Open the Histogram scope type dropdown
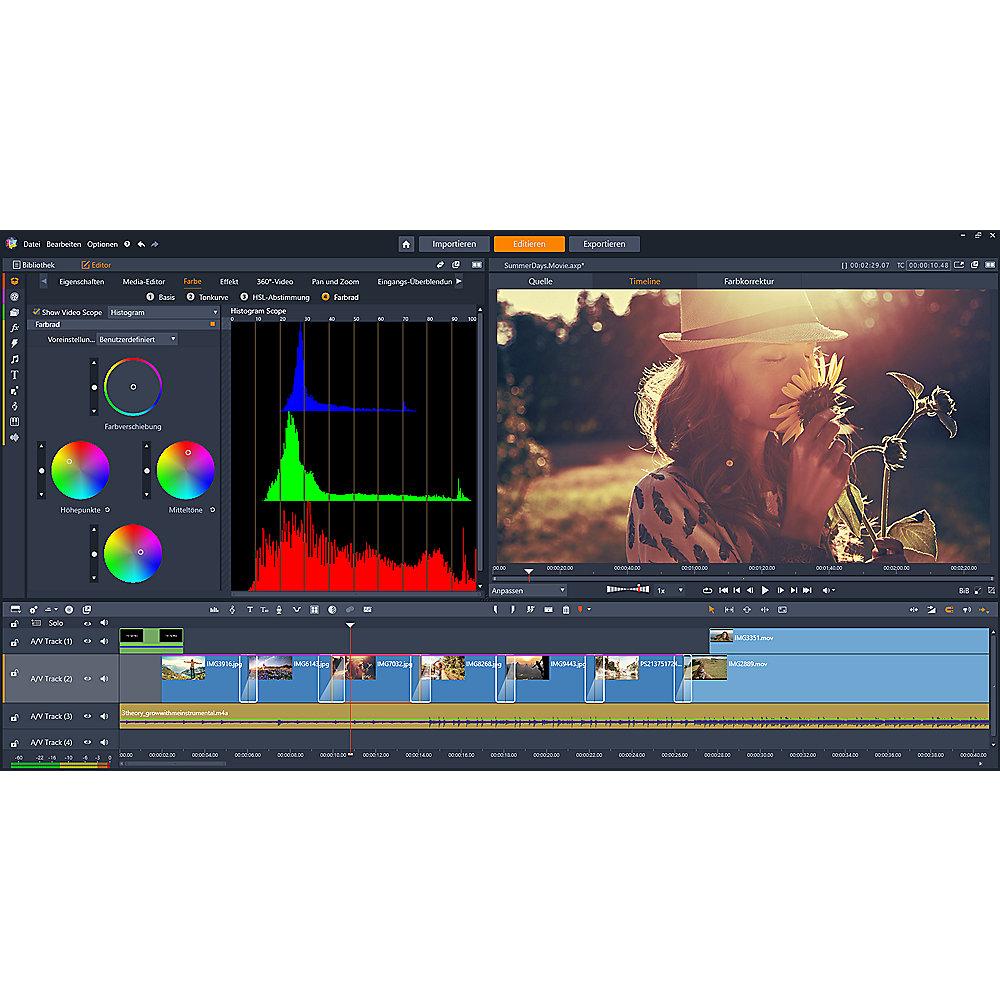This screenshot has height=1000, width=1000. 163,312
